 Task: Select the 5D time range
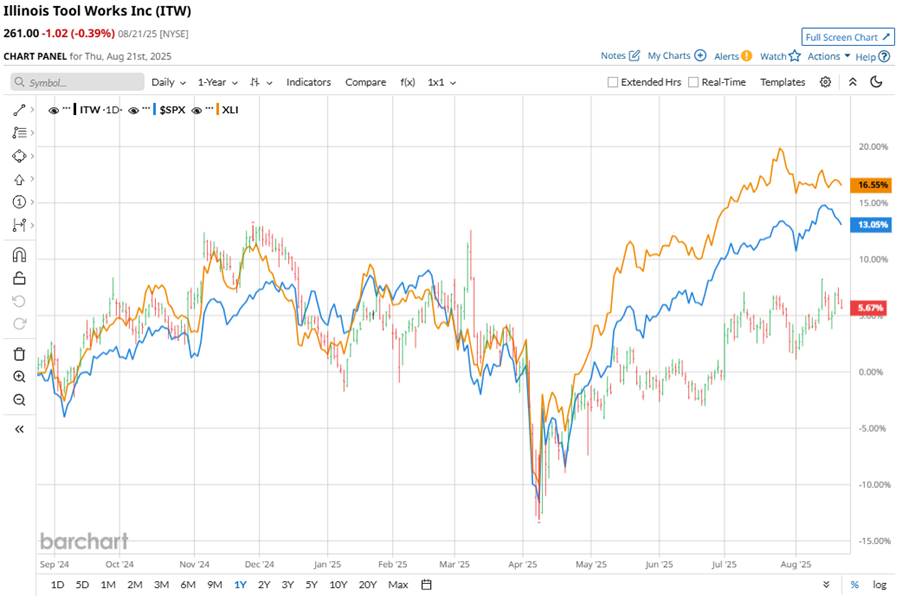pyautogui.click(x=82, y=585)
